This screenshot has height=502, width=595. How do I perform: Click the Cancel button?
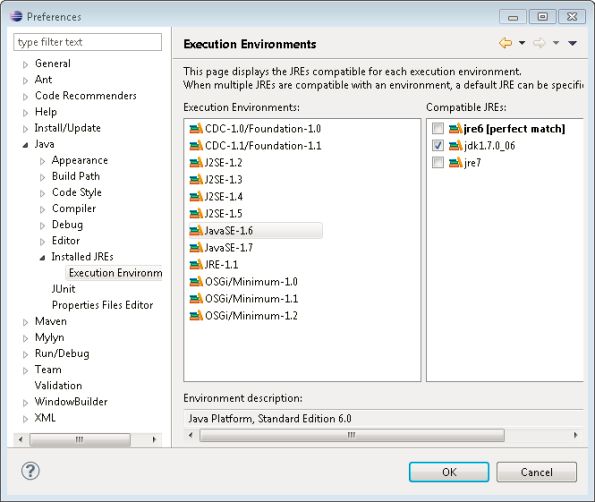(537, 472)
